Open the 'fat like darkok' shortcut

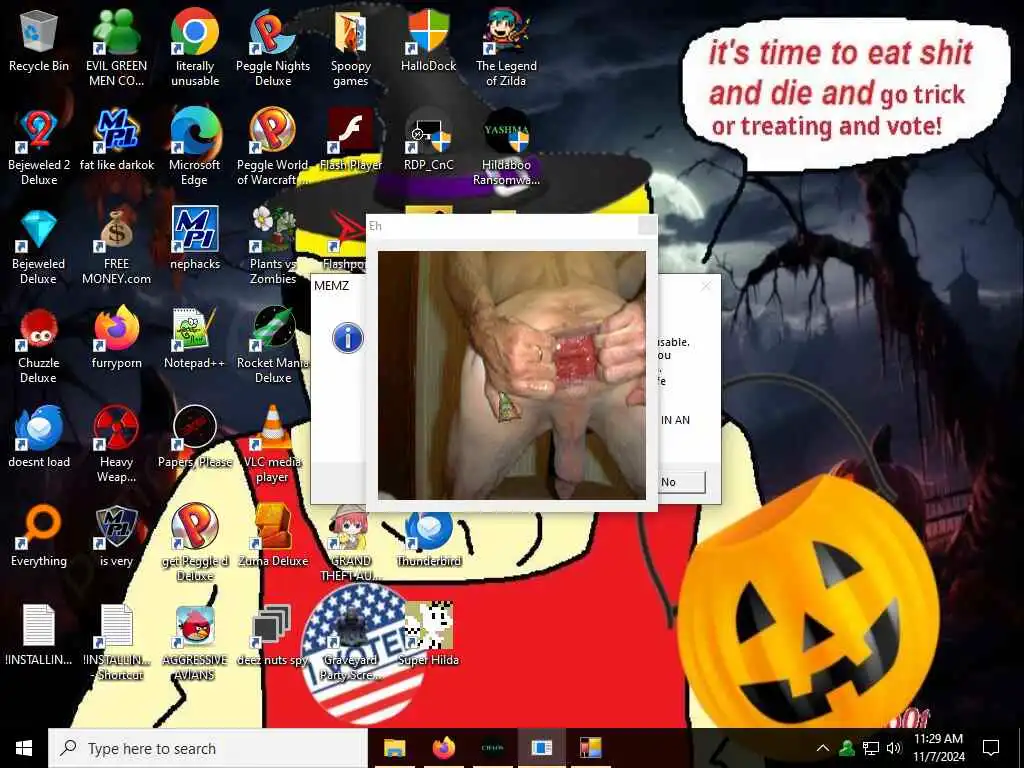[116, 140]
